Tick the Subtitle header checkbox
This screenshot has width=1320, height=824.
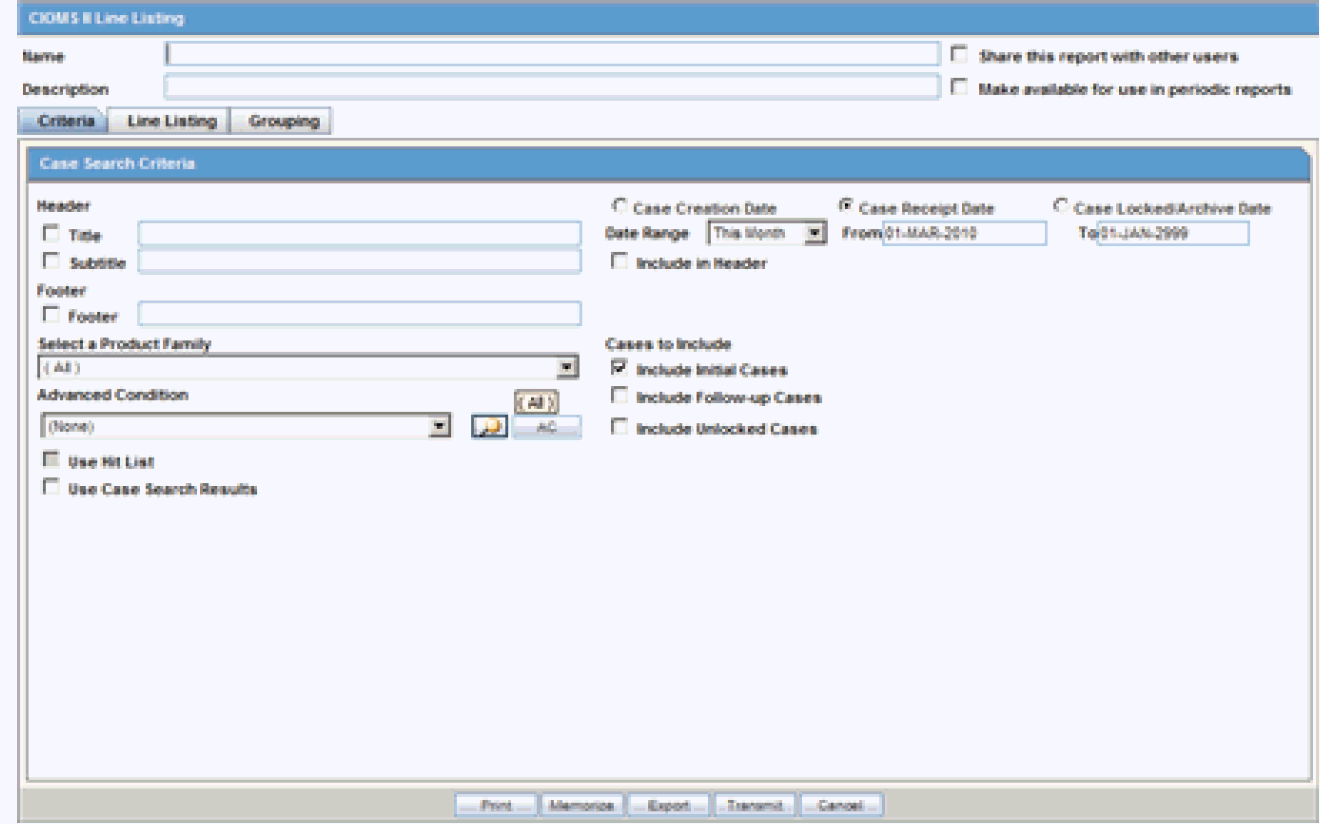50,263
